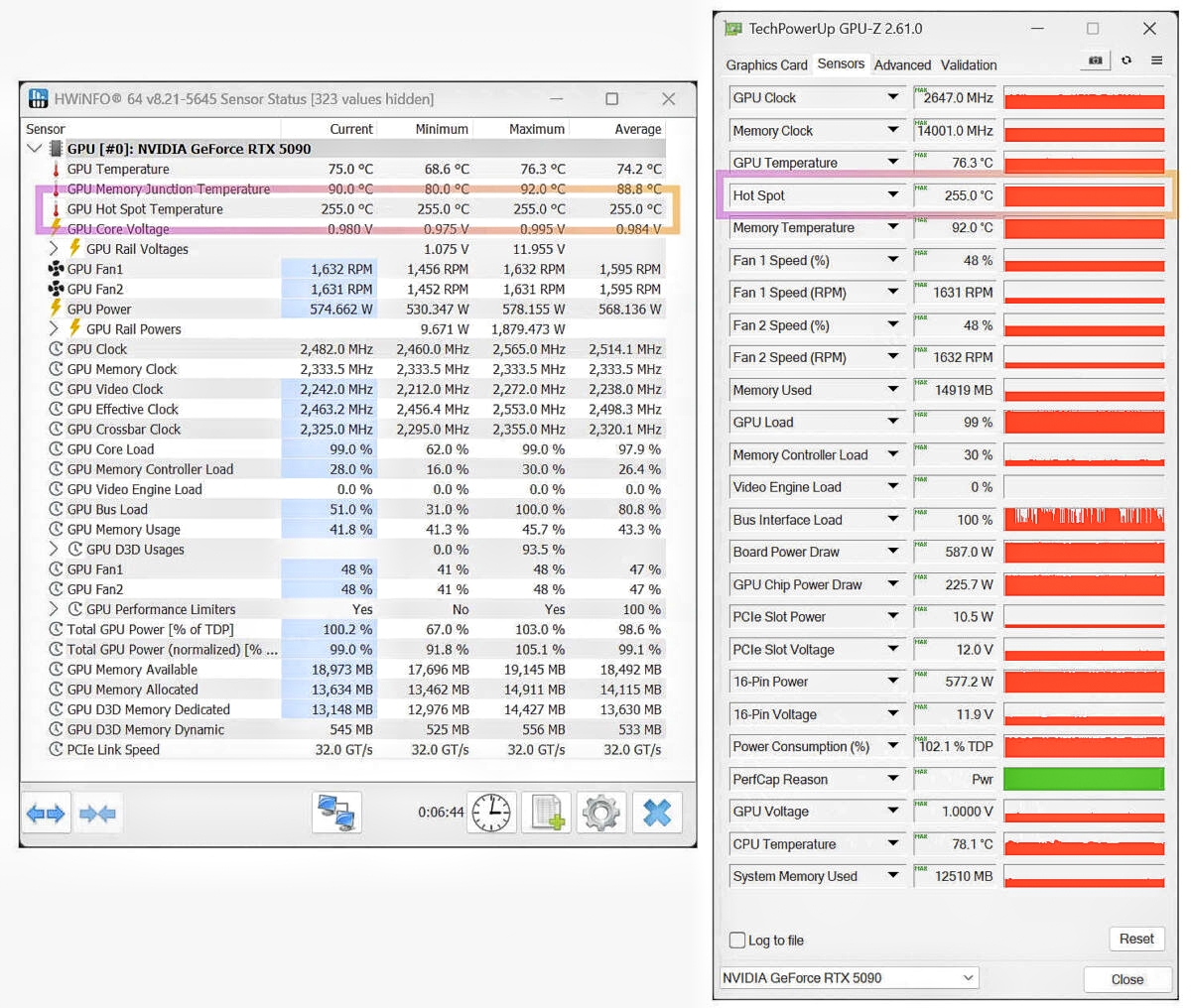Switch to the Graphics Card tab
Viewport: 1191px width, 1008px height.
[x=766, y=65]
